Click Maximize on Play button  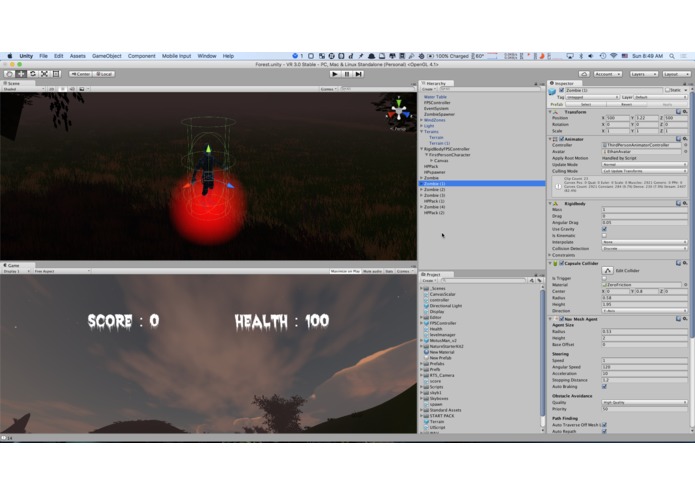click(345, 271)
